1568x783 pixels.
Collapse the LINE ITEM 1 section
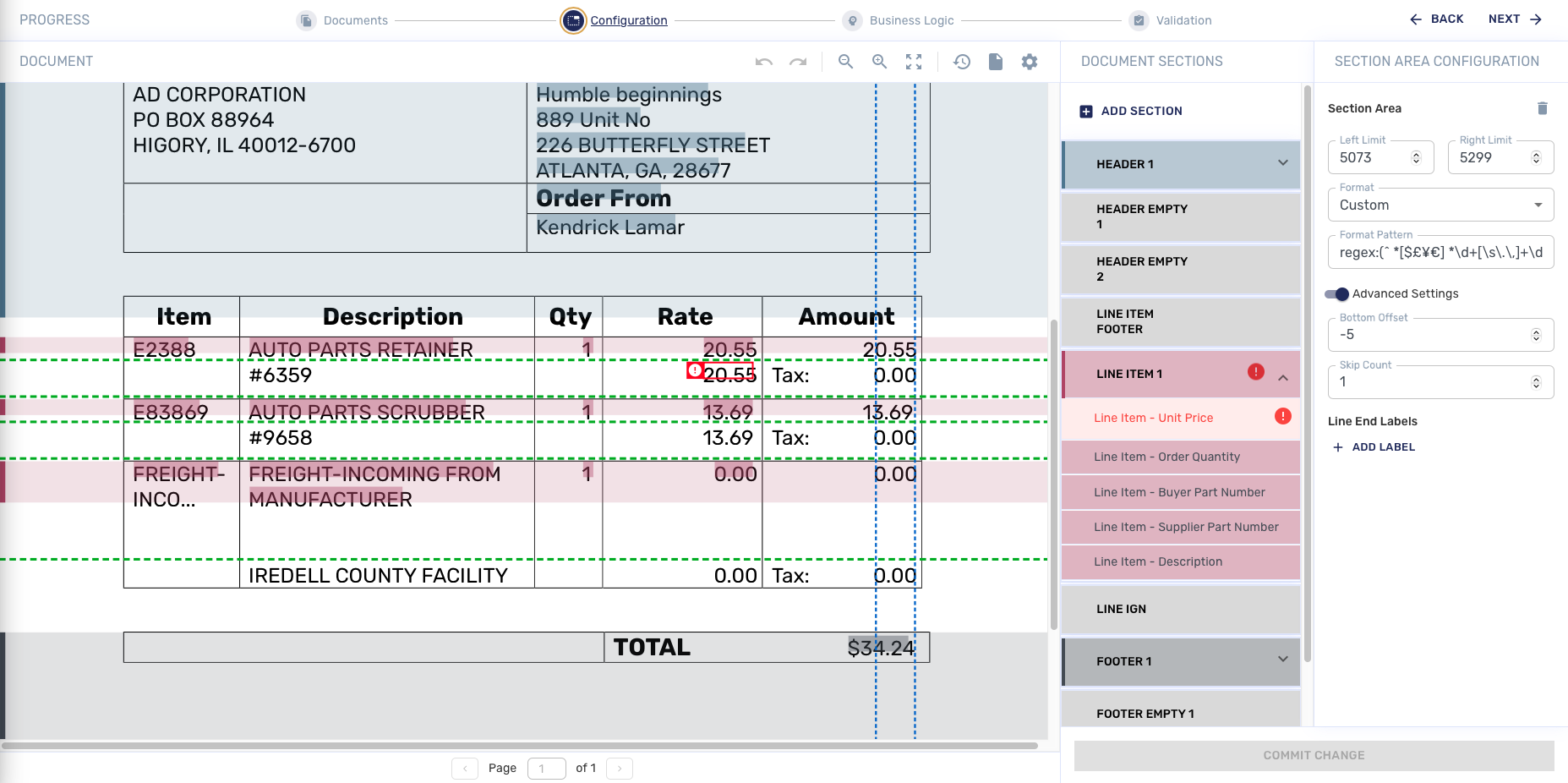1282,377
